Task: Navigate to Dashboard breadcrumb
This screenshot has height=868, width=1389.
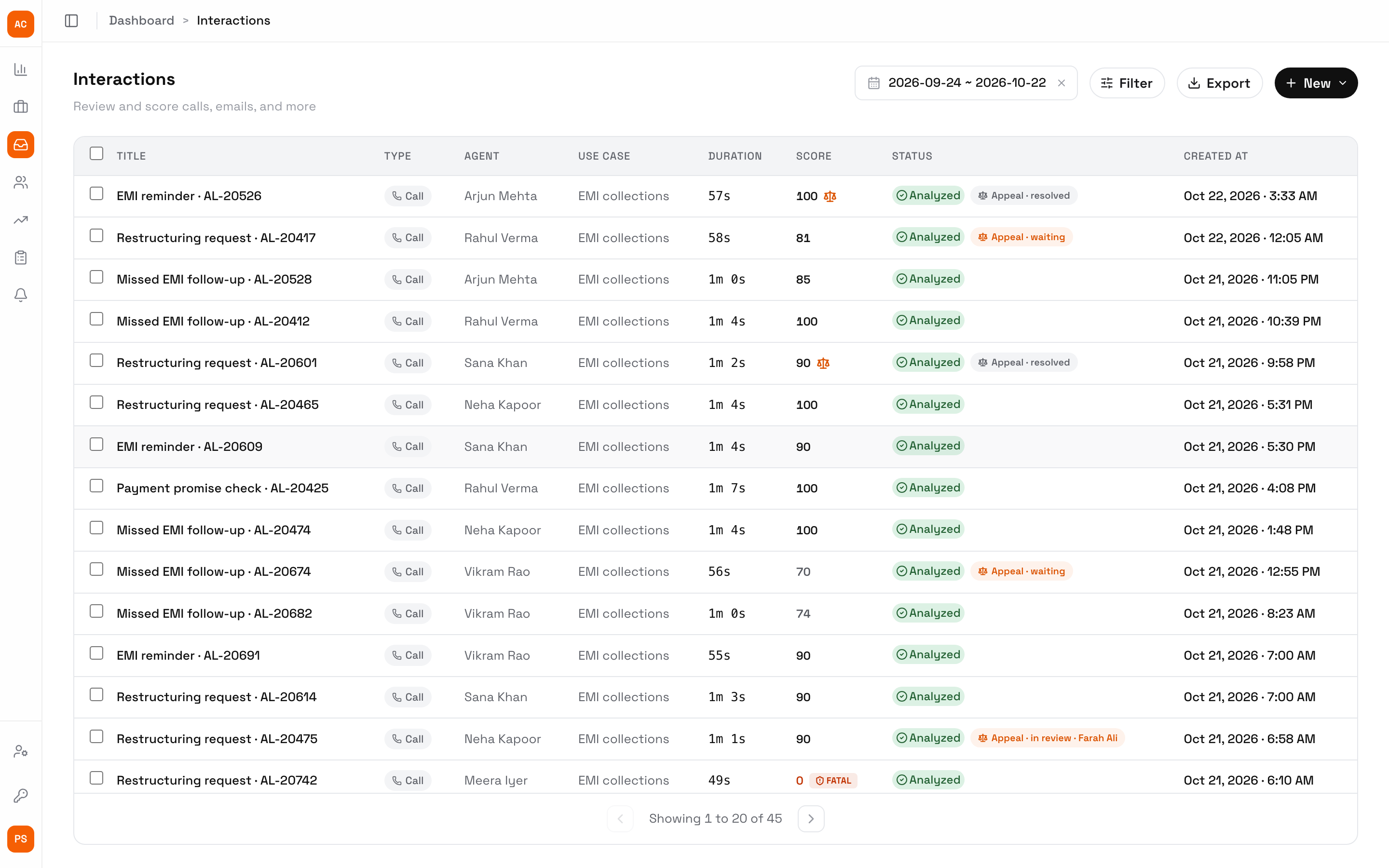Action: point(141,21)
